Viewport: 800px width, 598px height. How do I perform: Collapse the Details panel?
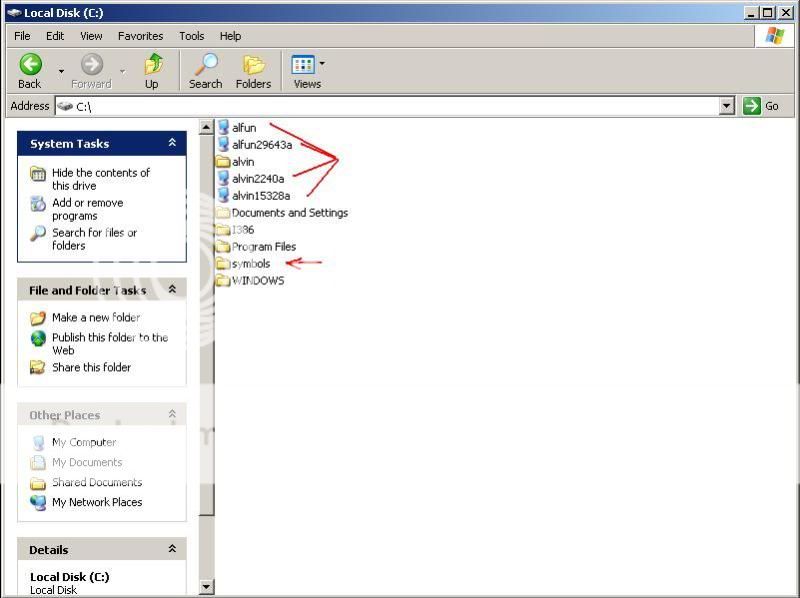(x=172, y=549)
